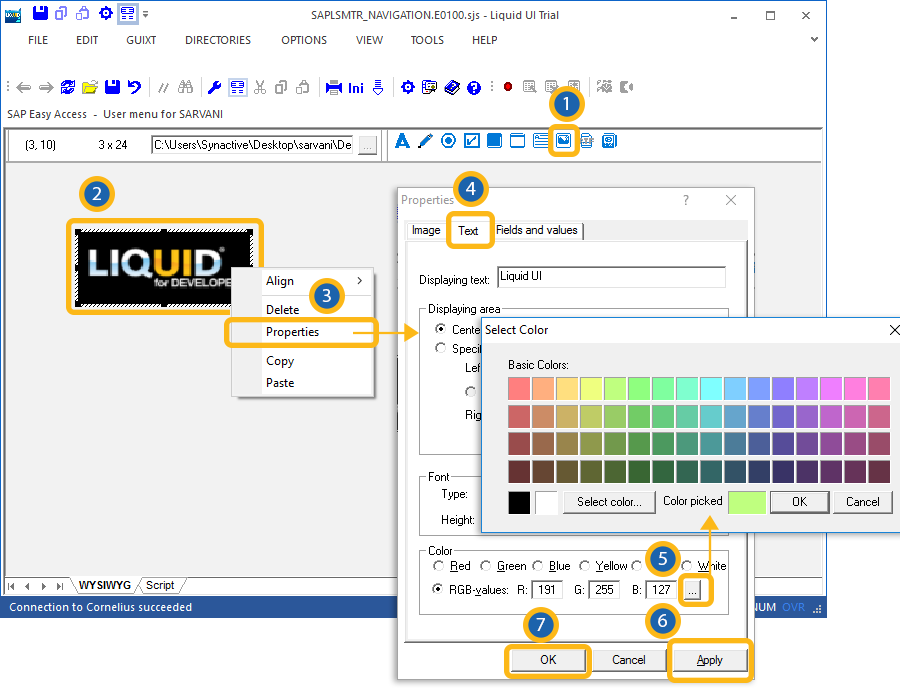Switch to the Text tab in Properties
This screenshot has height=700, width=900.
468,231
